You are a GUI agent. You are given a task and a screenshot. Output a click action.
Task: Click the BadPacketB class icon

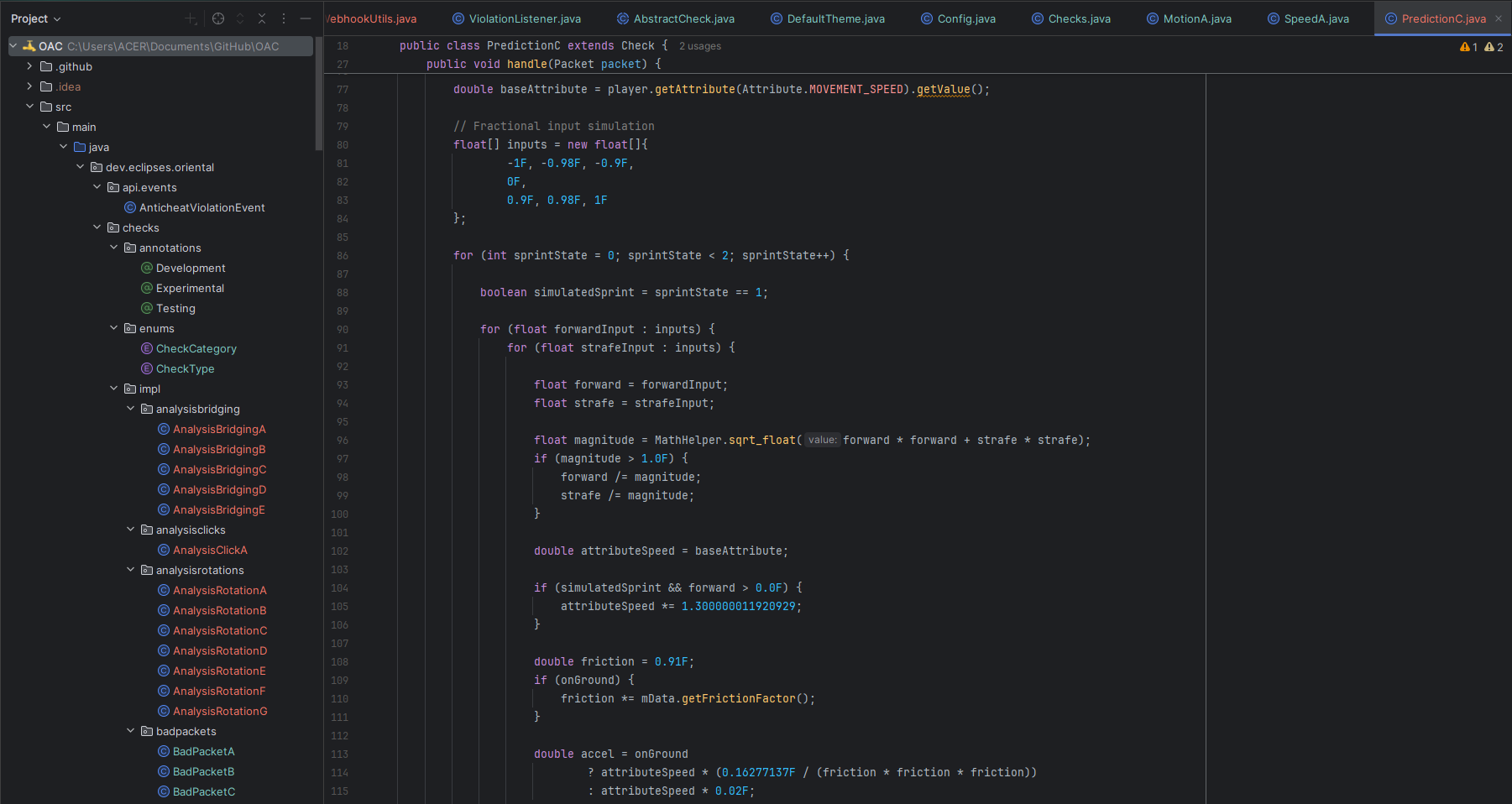click(164, 771)
